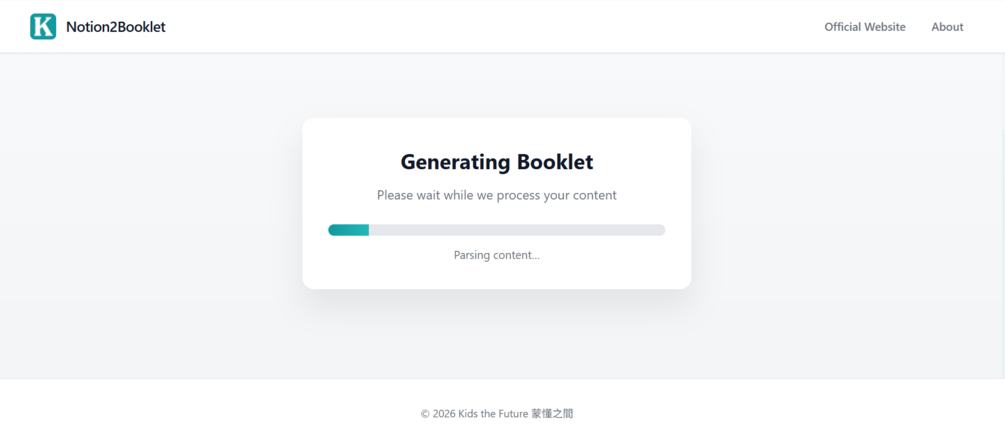Click the teal K logo icon
Viewport: 1005px width, 446px height.
[x=43, y=27]
